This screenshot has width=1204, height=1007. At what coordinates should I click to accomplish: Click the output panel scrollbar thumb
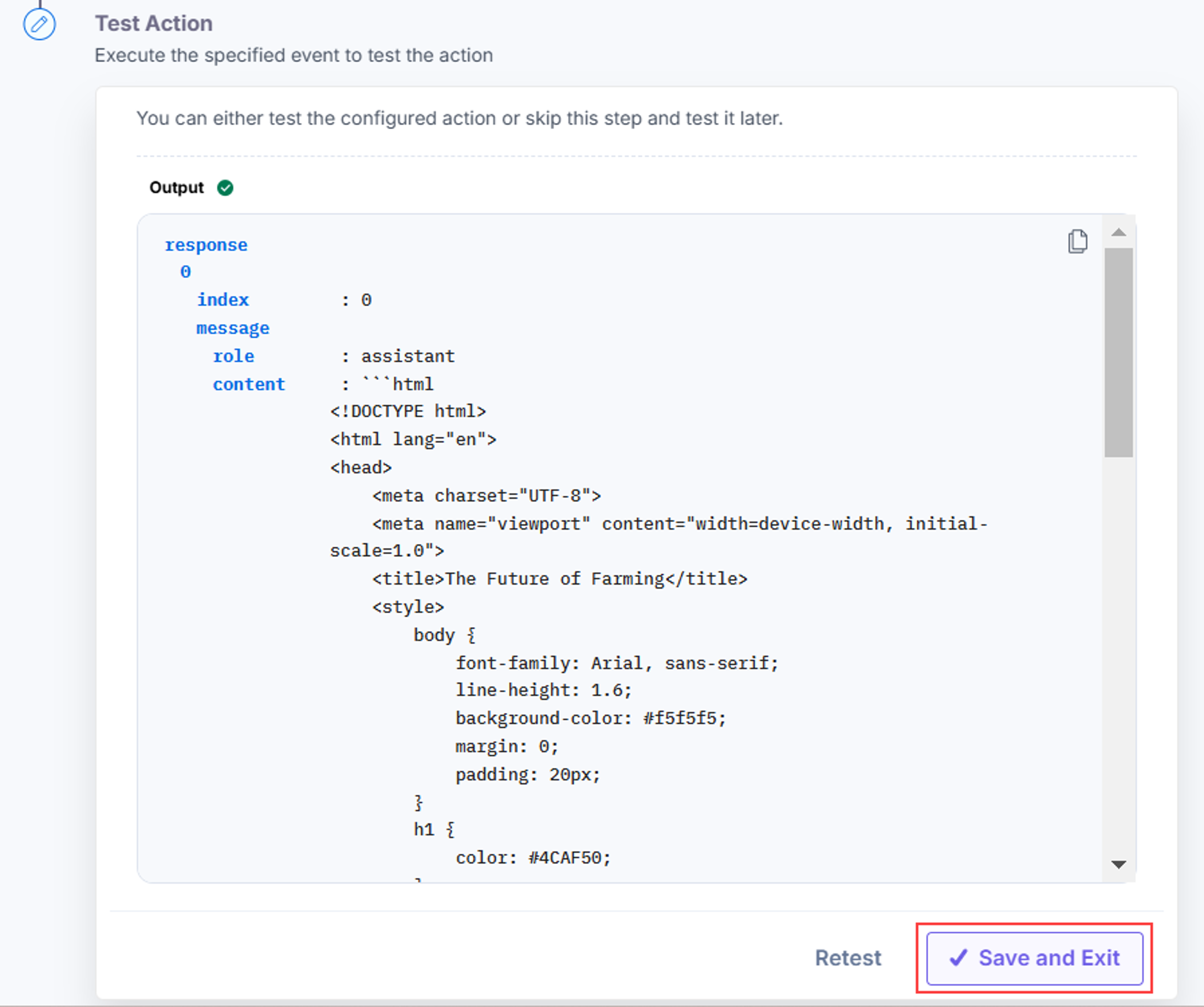(1119, 353)
